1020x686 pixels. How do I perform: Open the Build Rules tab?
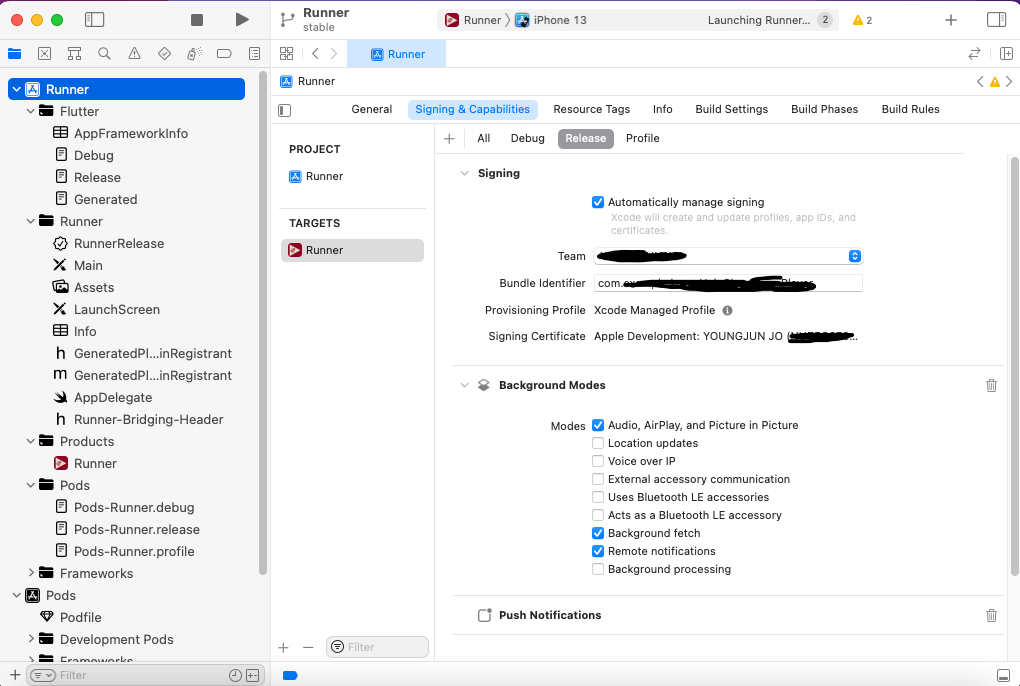(x=910, y=109)
